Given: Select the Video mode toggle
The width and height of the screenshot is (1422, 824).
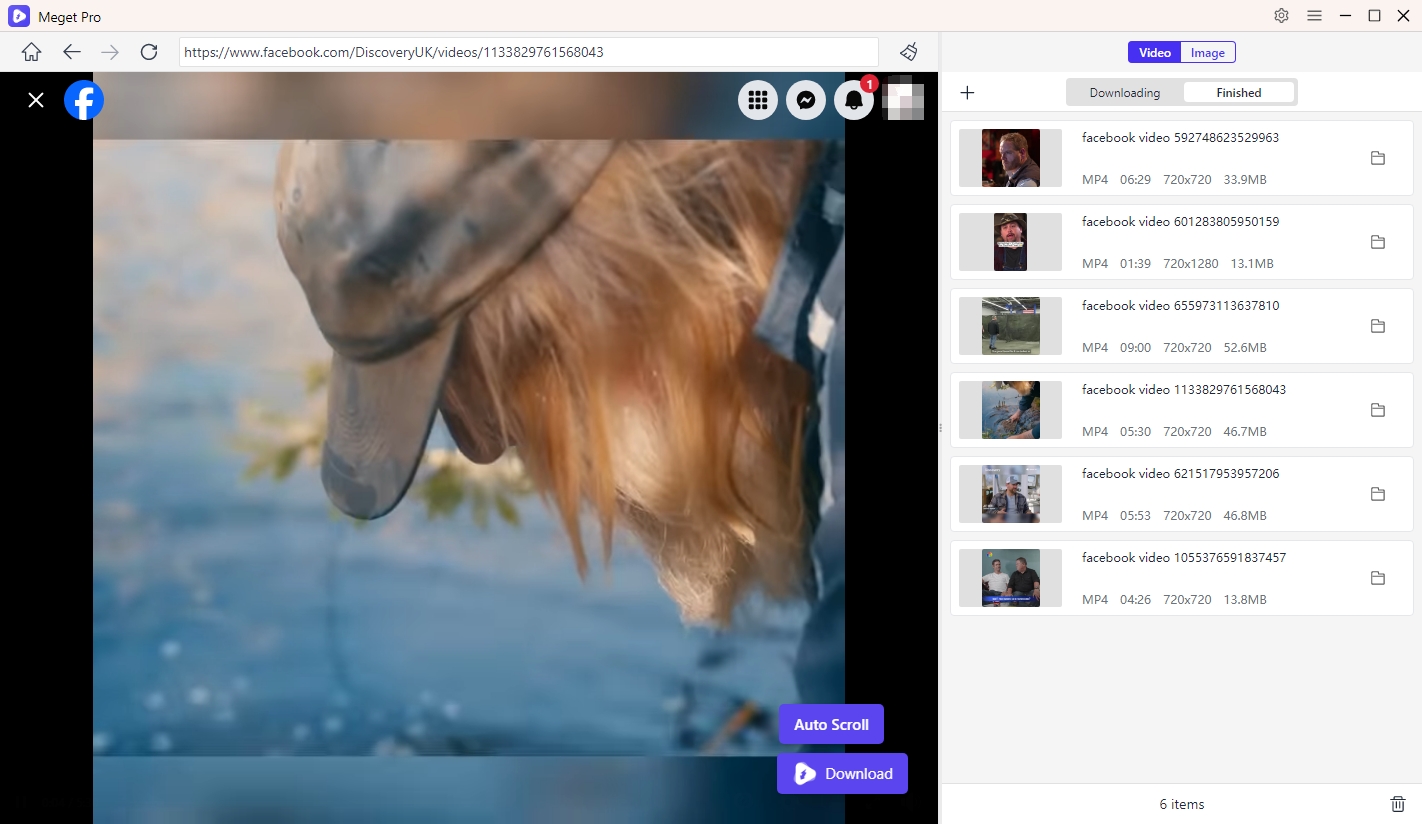Looking at the screenshot, I should [x=1155, y=53].
